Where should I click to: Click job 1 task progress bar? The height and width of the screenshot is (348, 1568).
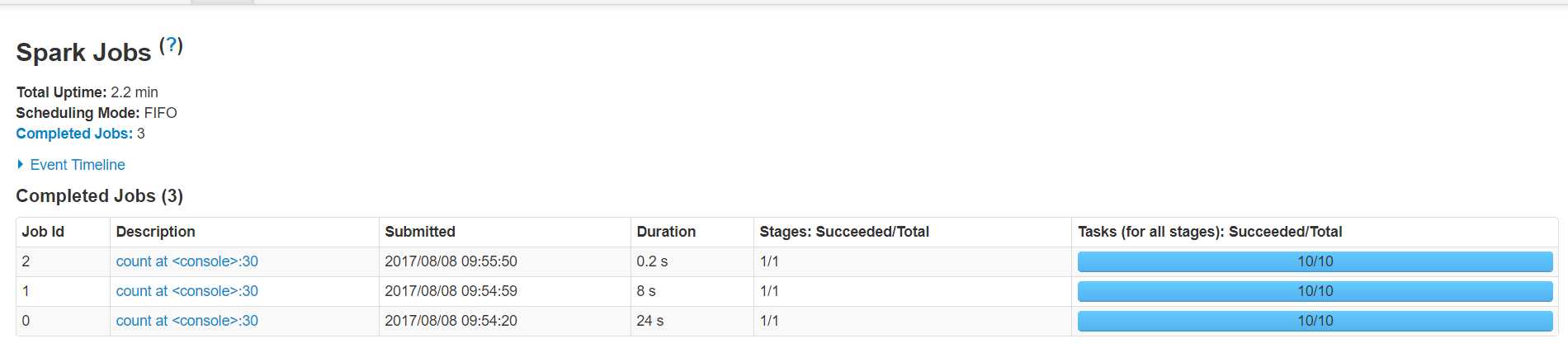pyautogui.click(x=1315, y=291)
